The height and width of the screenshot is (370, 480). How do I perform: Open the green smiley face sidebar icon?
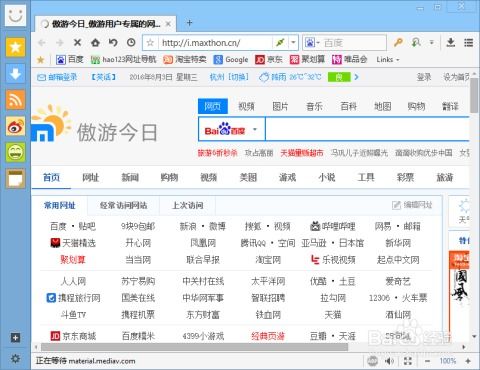point(15,152)
